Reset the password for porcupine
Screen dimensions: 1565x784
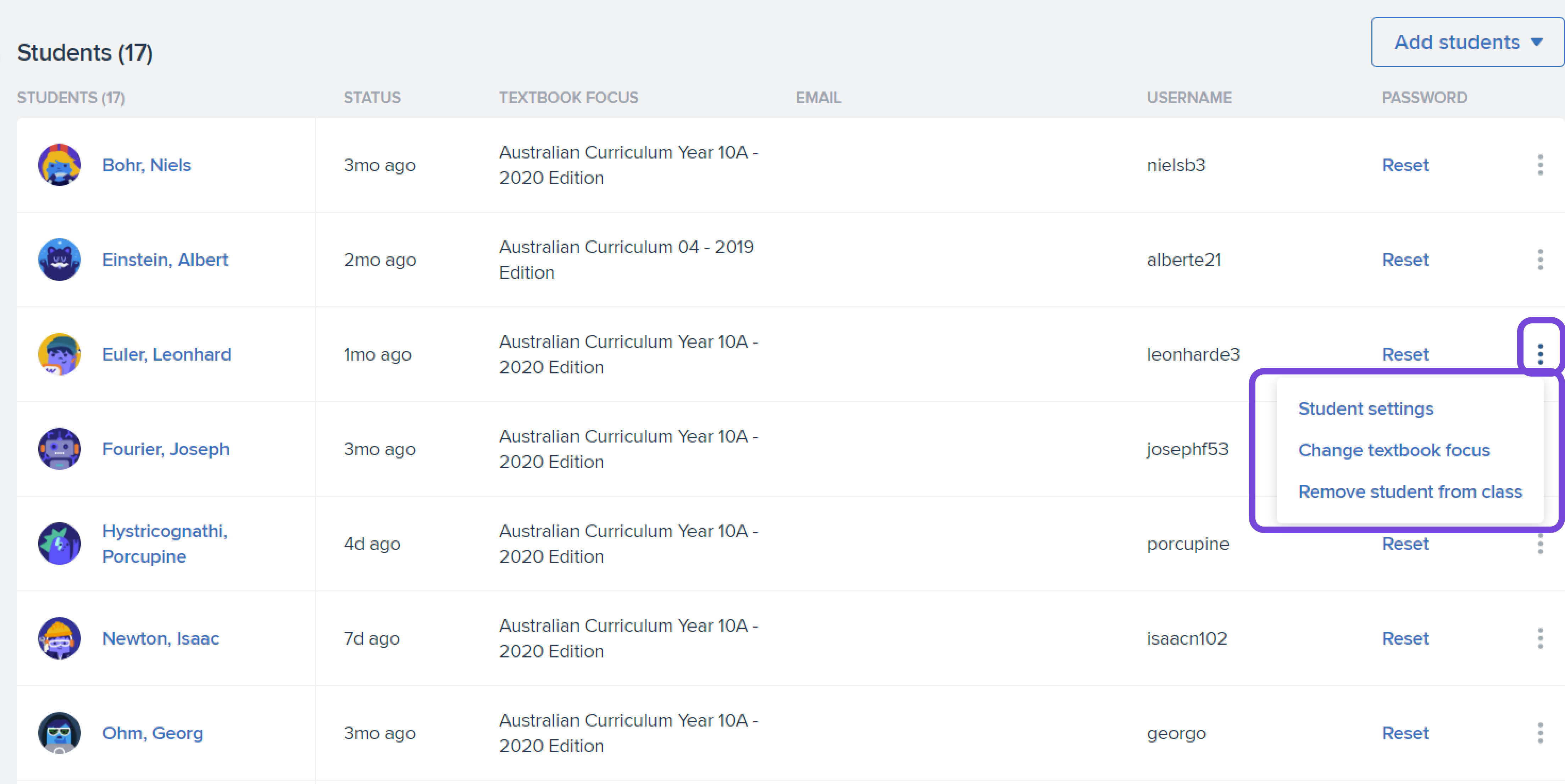click(x=1405, y=544)
